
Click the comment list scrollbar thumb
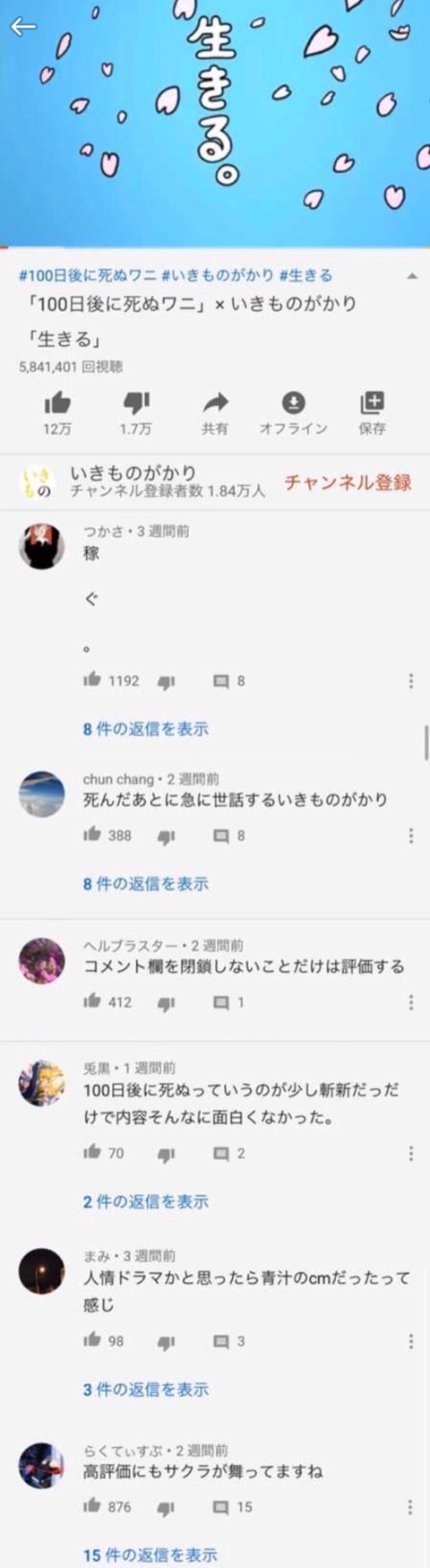(x=426, y=743)
